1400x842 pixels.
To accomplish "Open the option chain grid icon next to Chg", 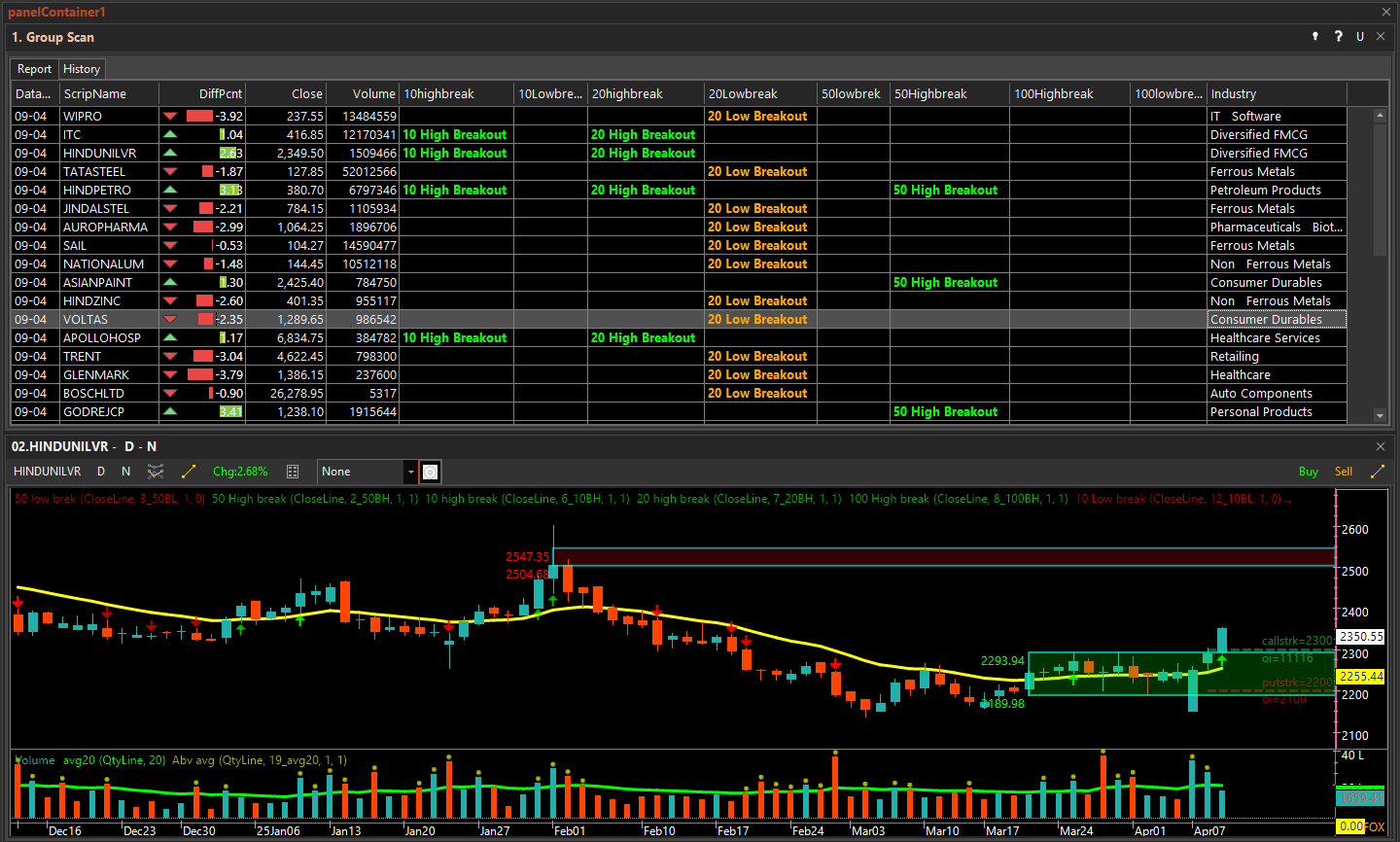I will click(x=293, y=471).
